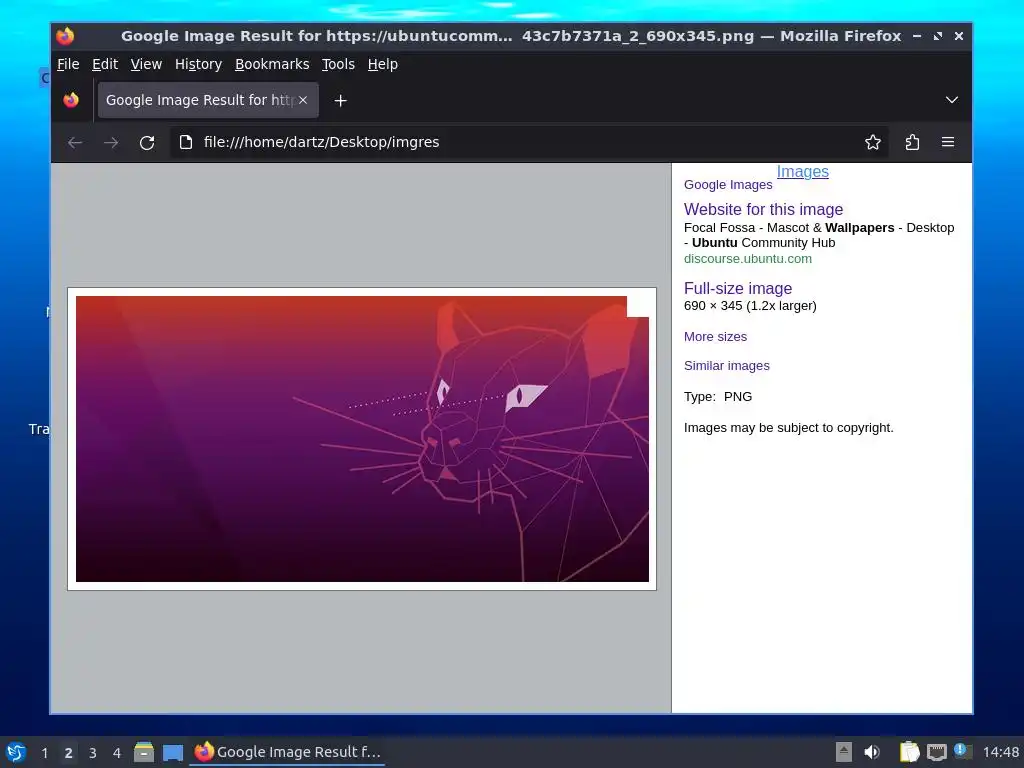
Task: Click the Images link at top
Action: coord(802,172)
